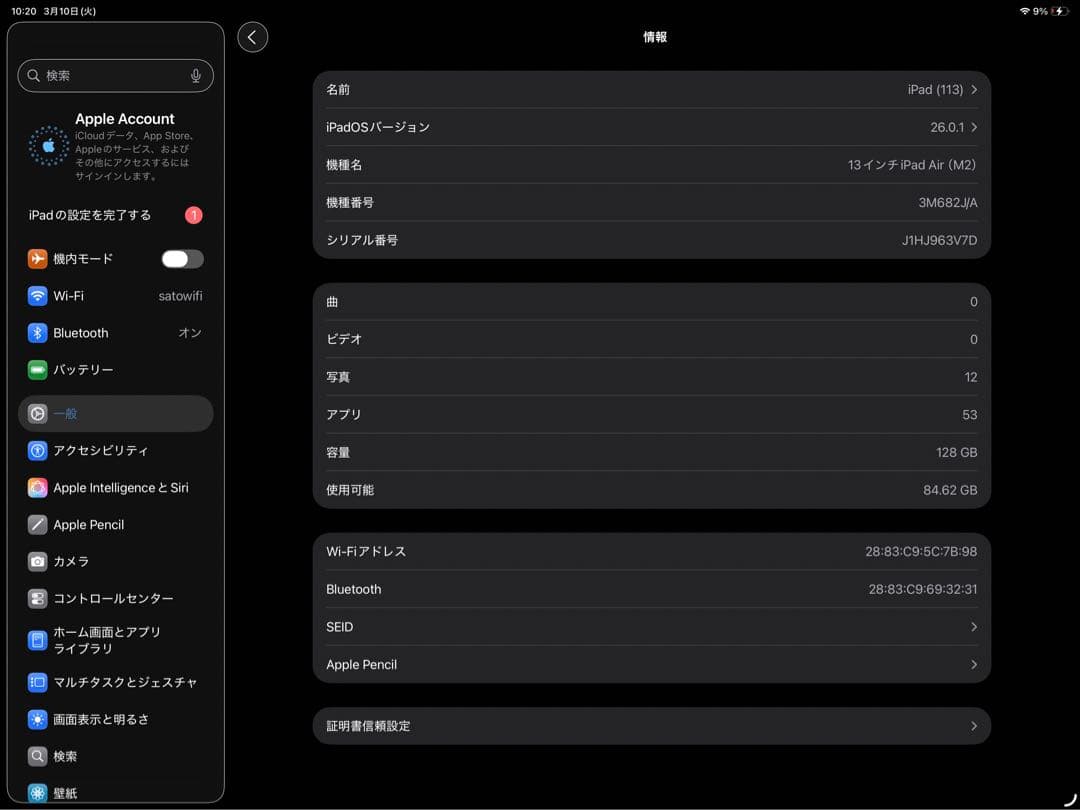Tap the home screen and app library icon

[37, 641]
